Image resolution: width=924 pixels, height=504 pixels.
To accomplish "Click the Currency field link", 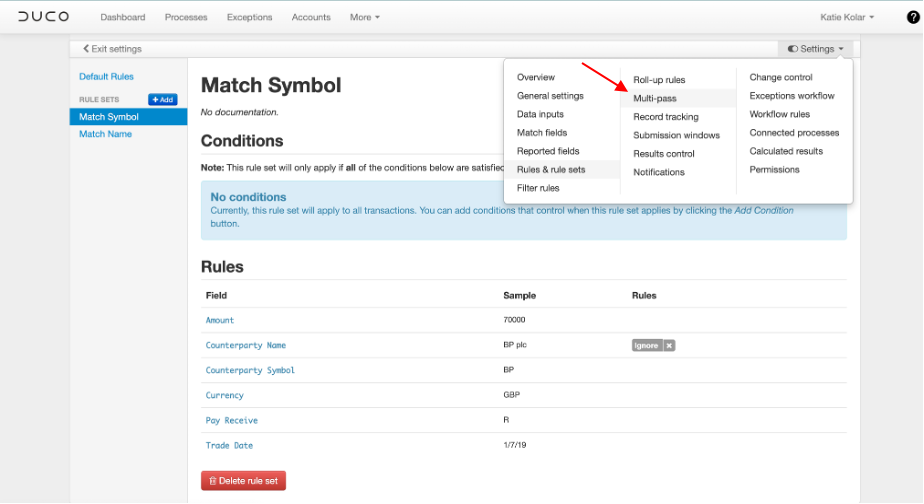I will [x=225, y=396].
